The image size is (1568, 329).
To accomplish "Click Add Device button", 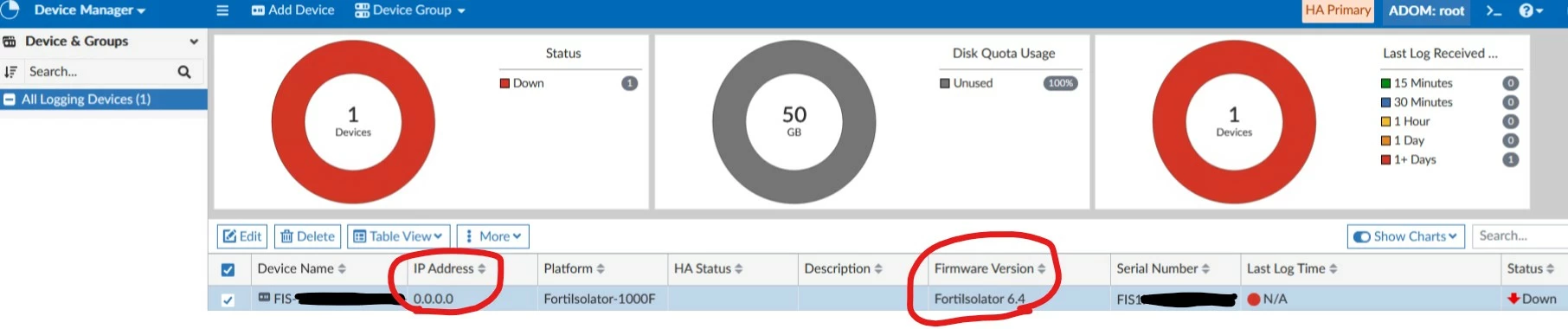I will point(292,10).
